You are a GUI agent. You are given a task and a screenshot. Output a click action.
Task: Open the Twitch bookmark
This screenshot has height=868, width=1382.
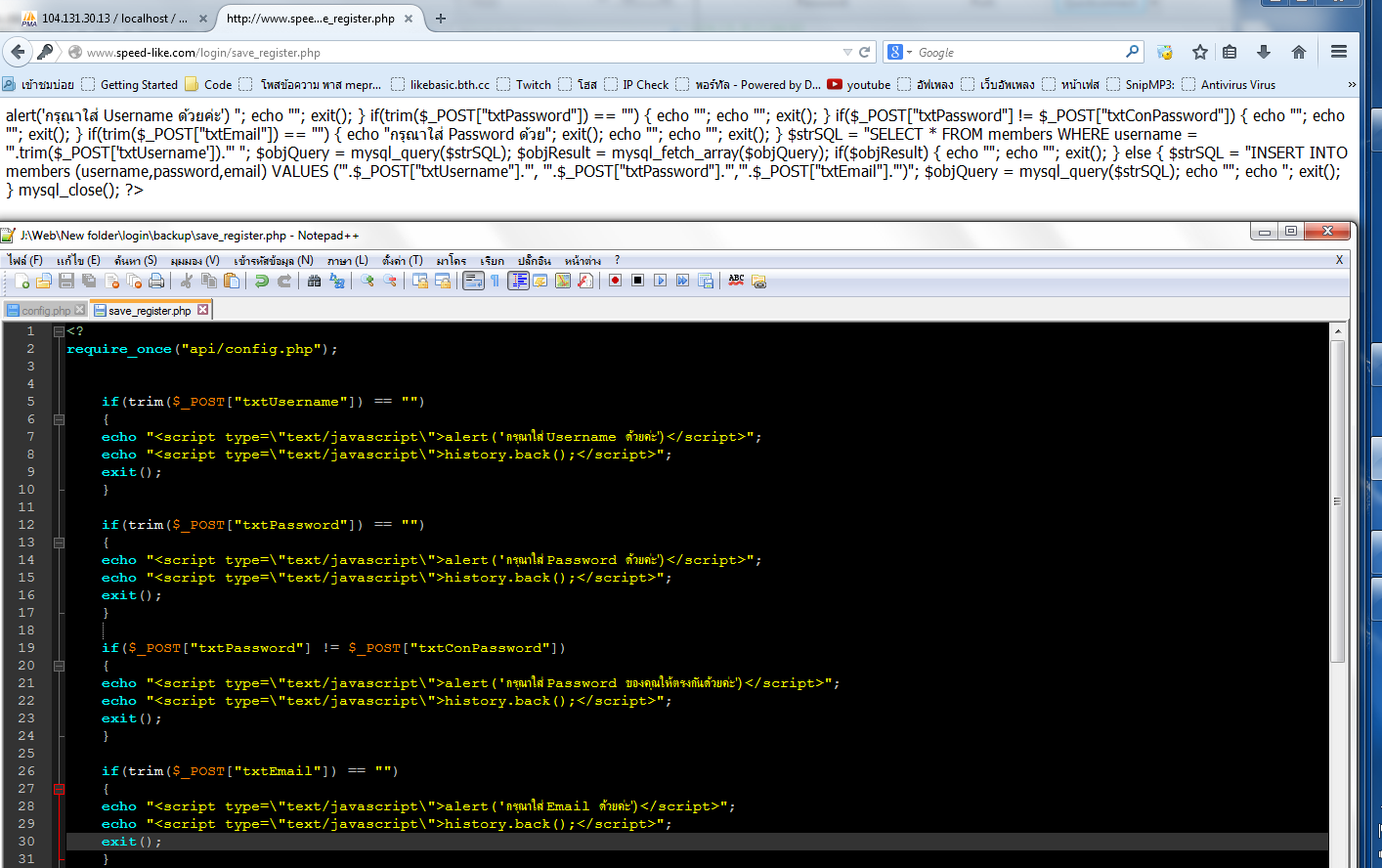[524, 85]
